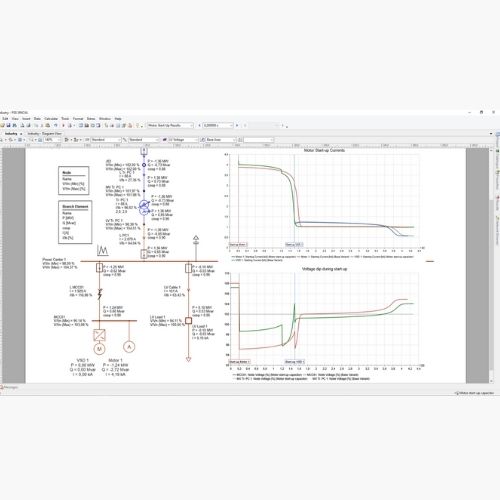Image resolution: width=500 pixels, height=500 pixels.
Task: Click the LV Load 1 square node
Action: point(188,321)
